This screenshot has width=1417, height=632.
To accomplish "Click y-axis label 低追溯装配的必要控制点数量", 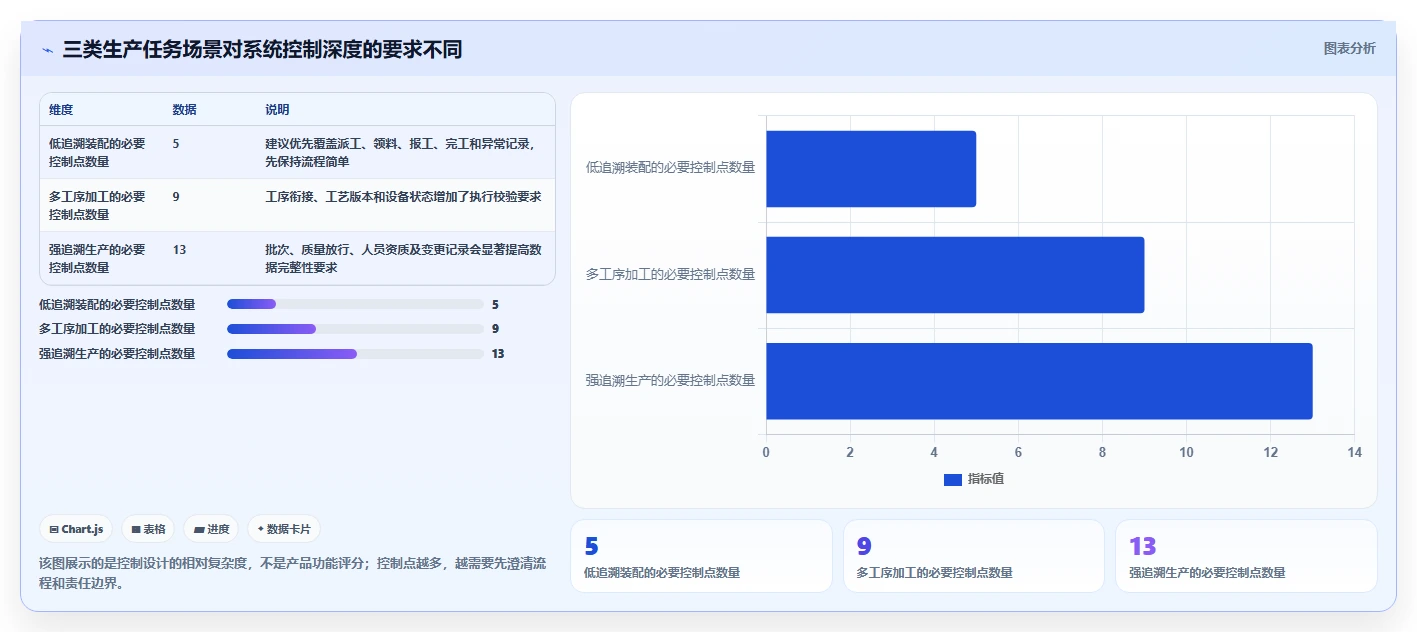I will coord(670,168).
